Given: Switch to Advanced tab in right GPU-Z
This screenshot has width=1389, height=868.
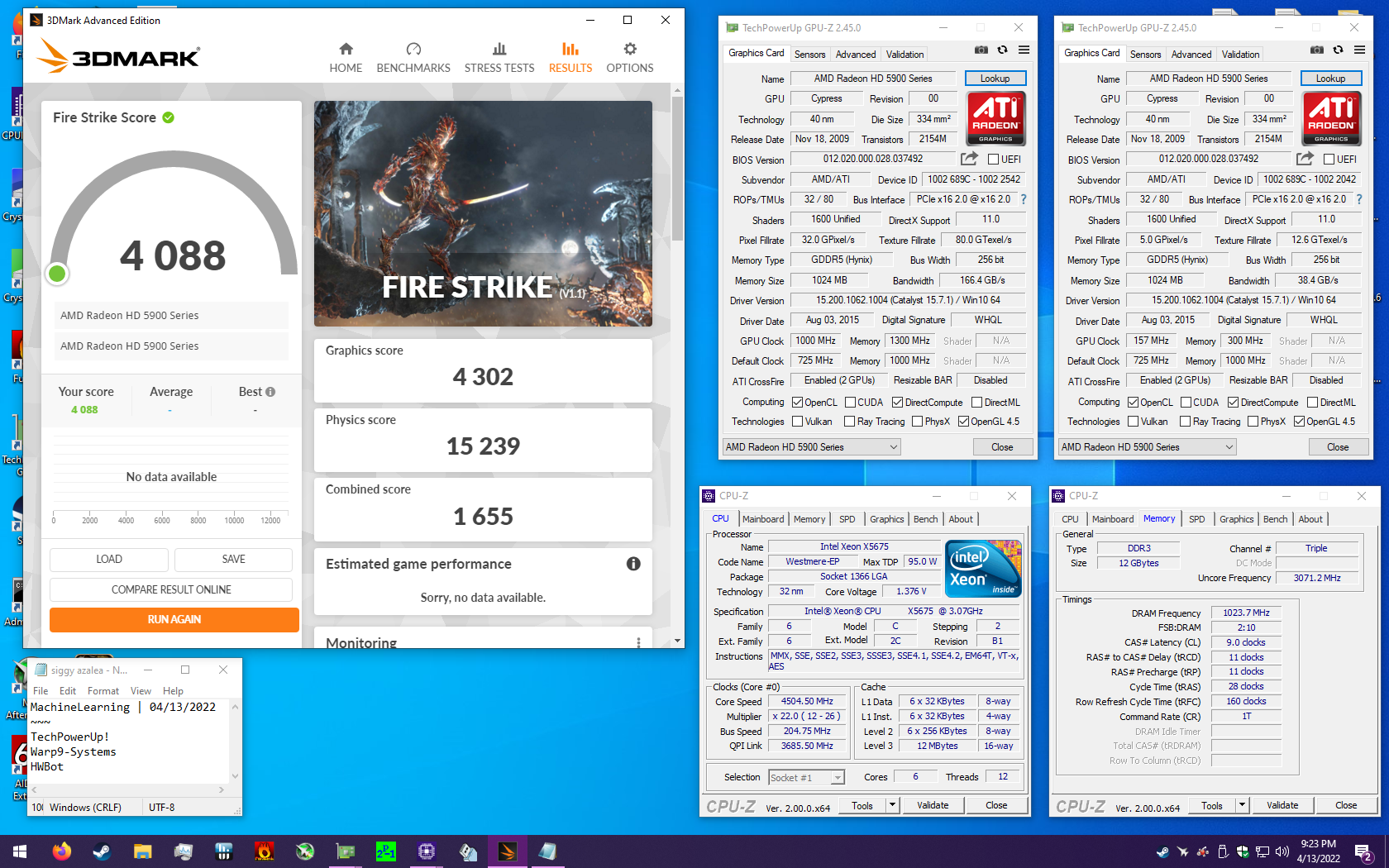Looking at the screenshot, I should tap(1191, 55).
